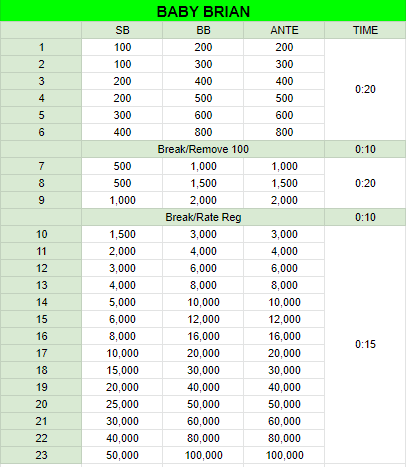Select level 12 big blind 6,000 cell
This screenshot has width=406, height=467.
pos(203,268)
